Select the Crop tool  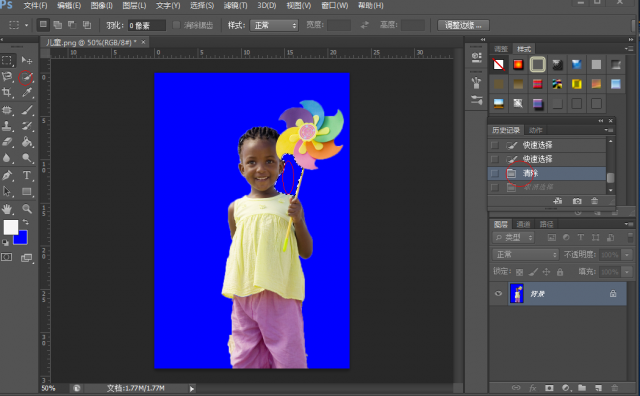[7, 93]
